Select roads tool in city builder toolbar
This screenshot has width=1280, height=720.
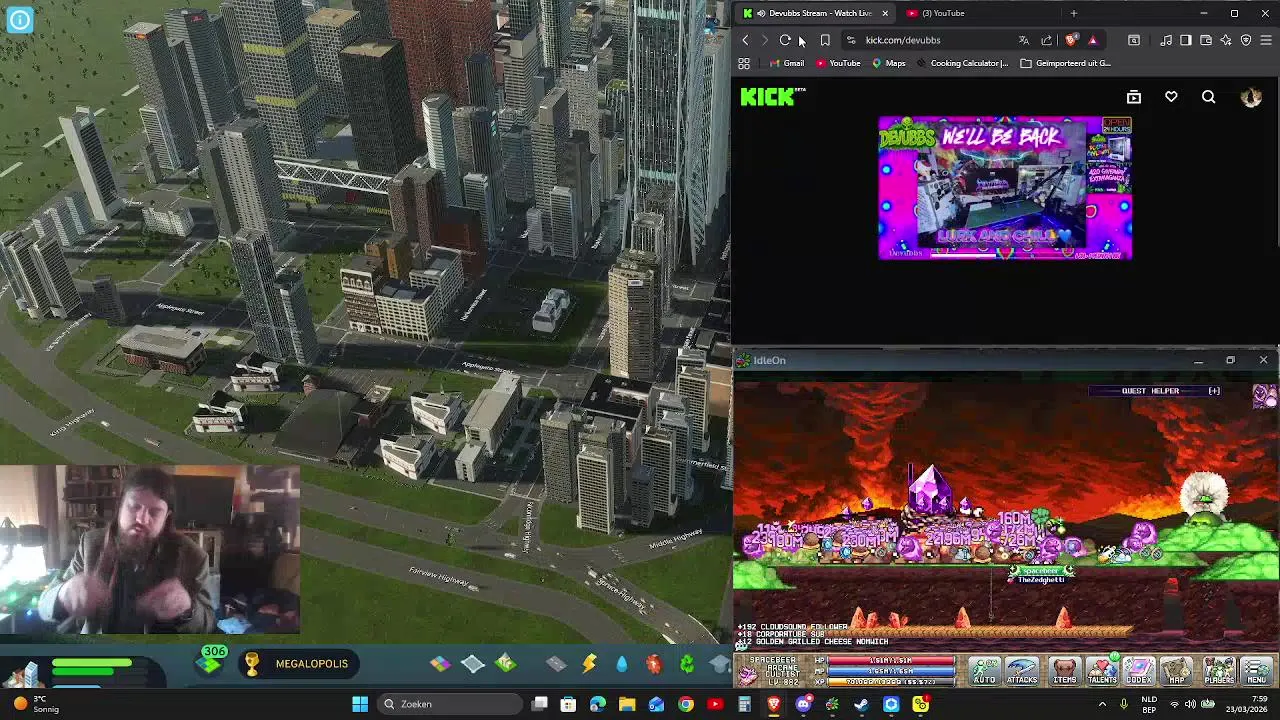[x=556, y=663]
